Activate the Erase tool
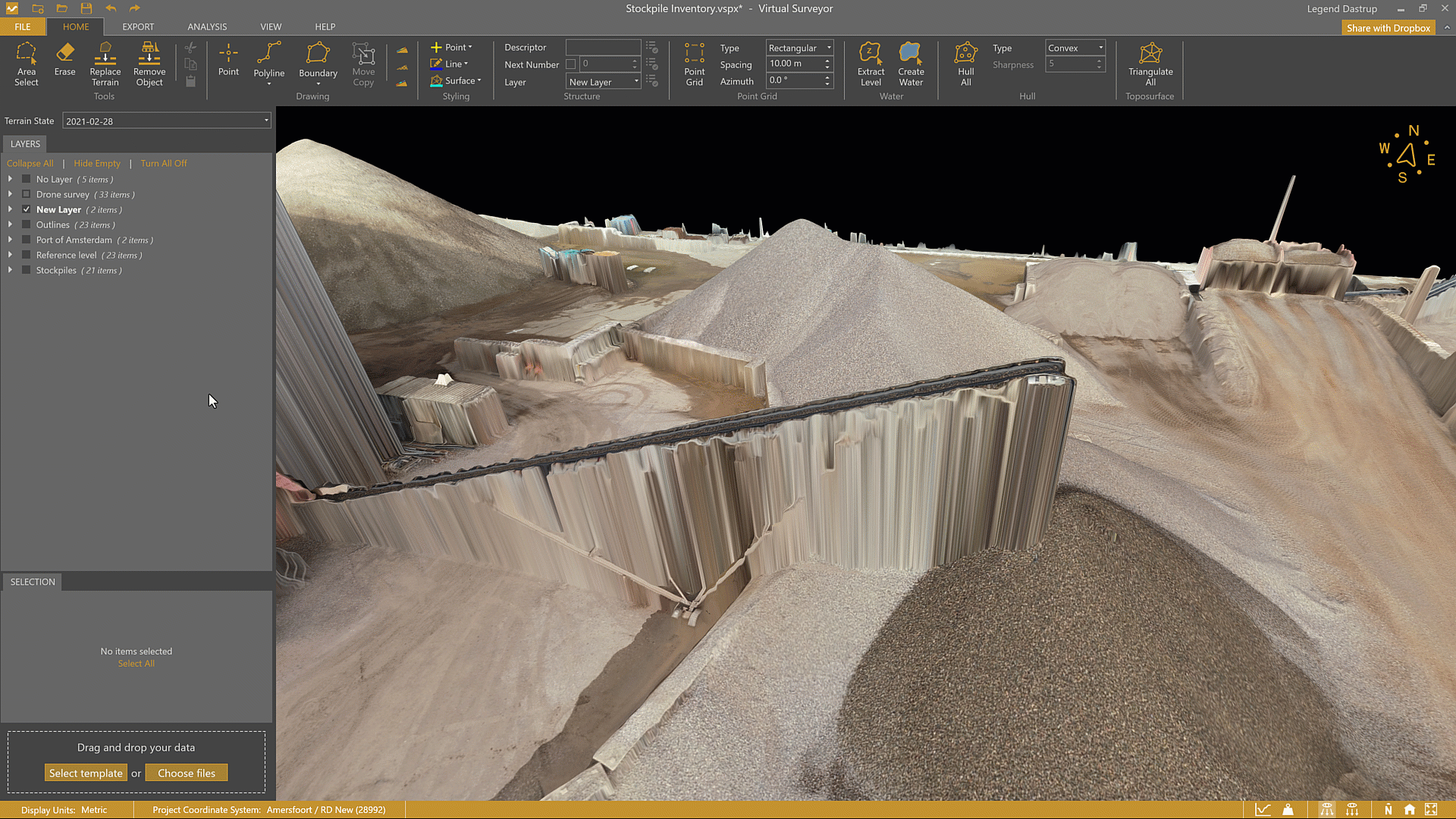1456x819 pixels. tap(64, 59)
